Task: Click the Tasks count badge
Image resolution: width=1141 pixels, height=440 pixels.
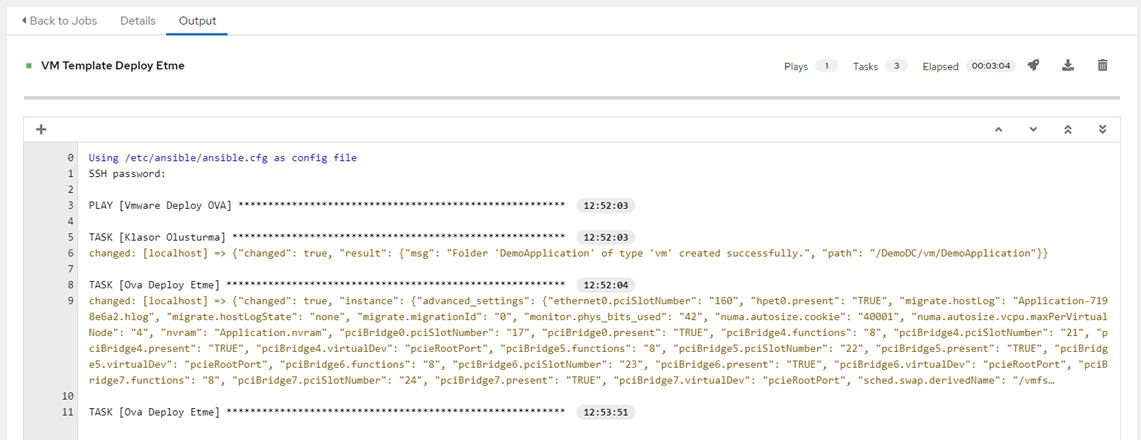Action: pos(895,67)
